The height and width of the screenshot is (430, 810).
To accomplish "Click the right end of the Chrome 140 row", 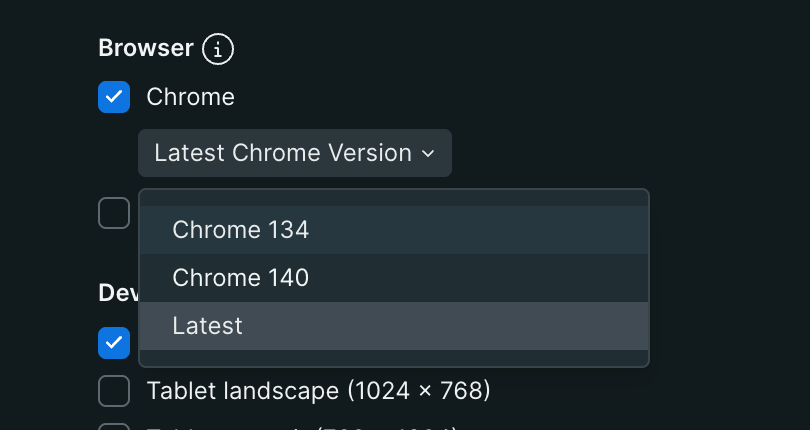I will 620,278.
